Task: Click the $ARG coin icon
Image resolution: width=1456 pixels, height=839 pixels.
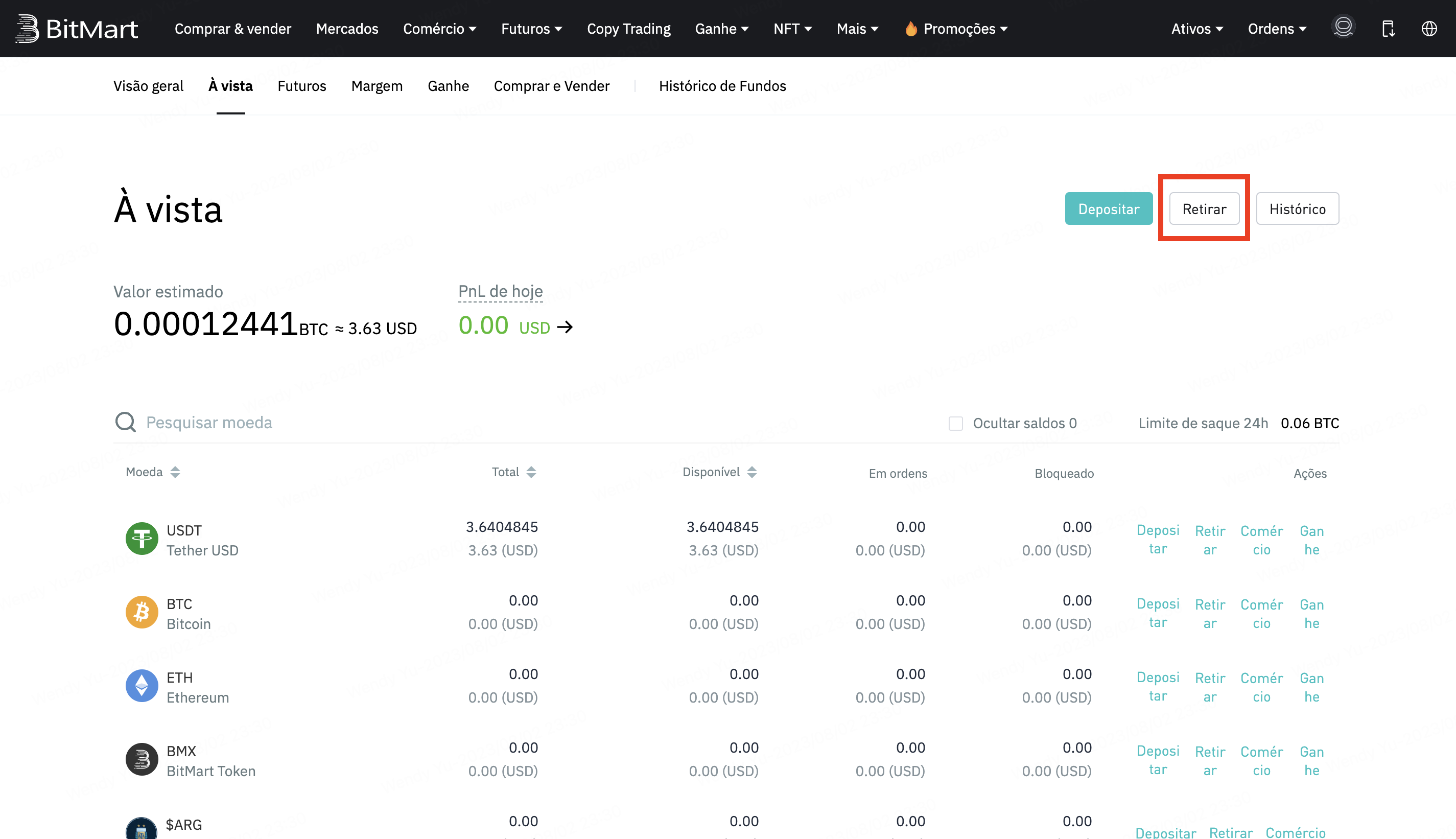Action: pos(142,829)
